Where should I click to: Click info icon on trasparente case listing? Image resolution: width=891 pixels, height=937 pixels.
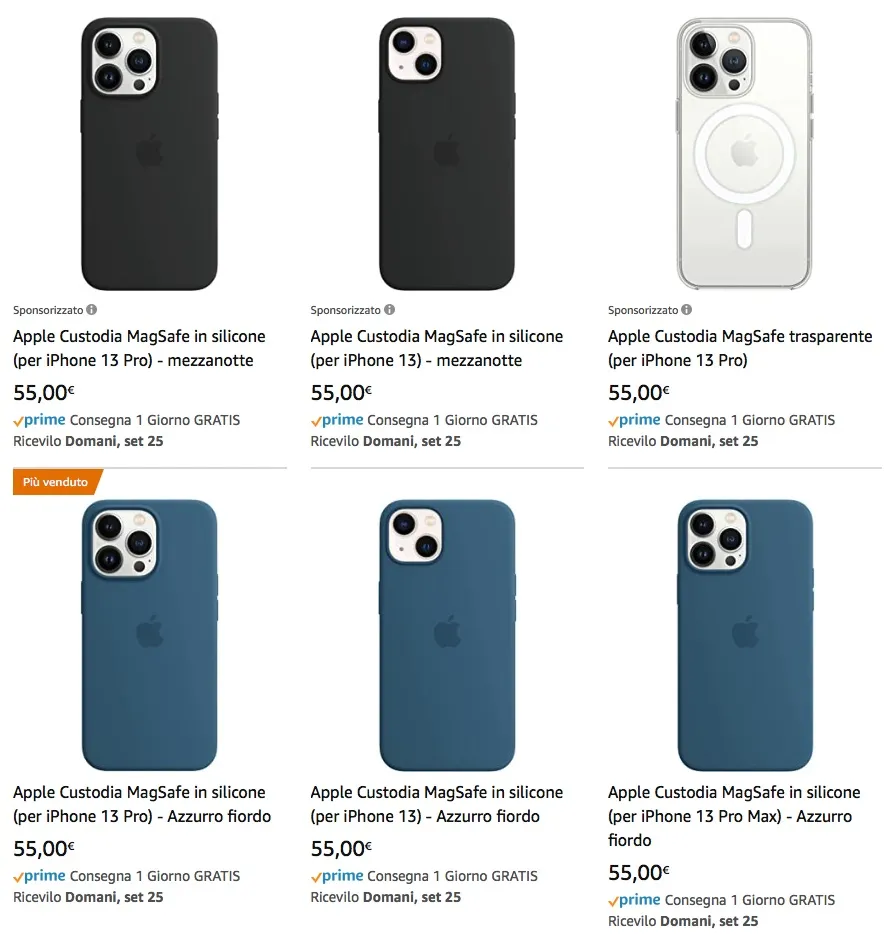click(687, 310)
